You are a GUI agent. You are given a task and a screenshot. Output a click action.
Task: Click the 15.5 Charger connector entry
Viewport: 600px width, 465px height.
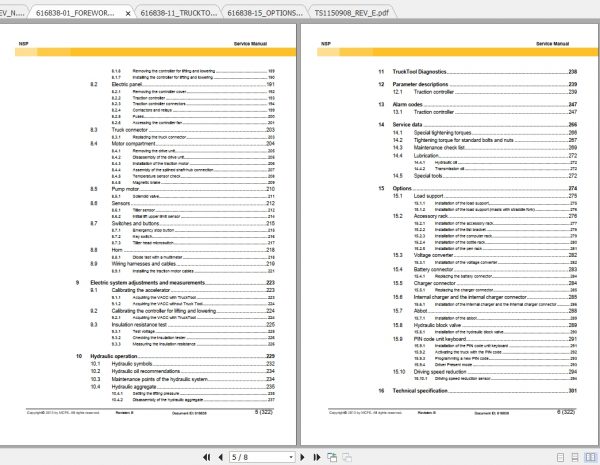tap(484, 283)
